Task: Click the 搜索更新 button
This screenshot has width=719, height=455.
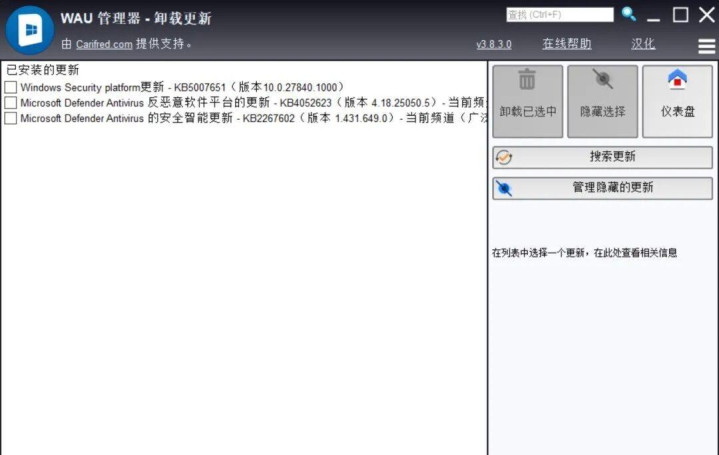Action: (603, 157)
